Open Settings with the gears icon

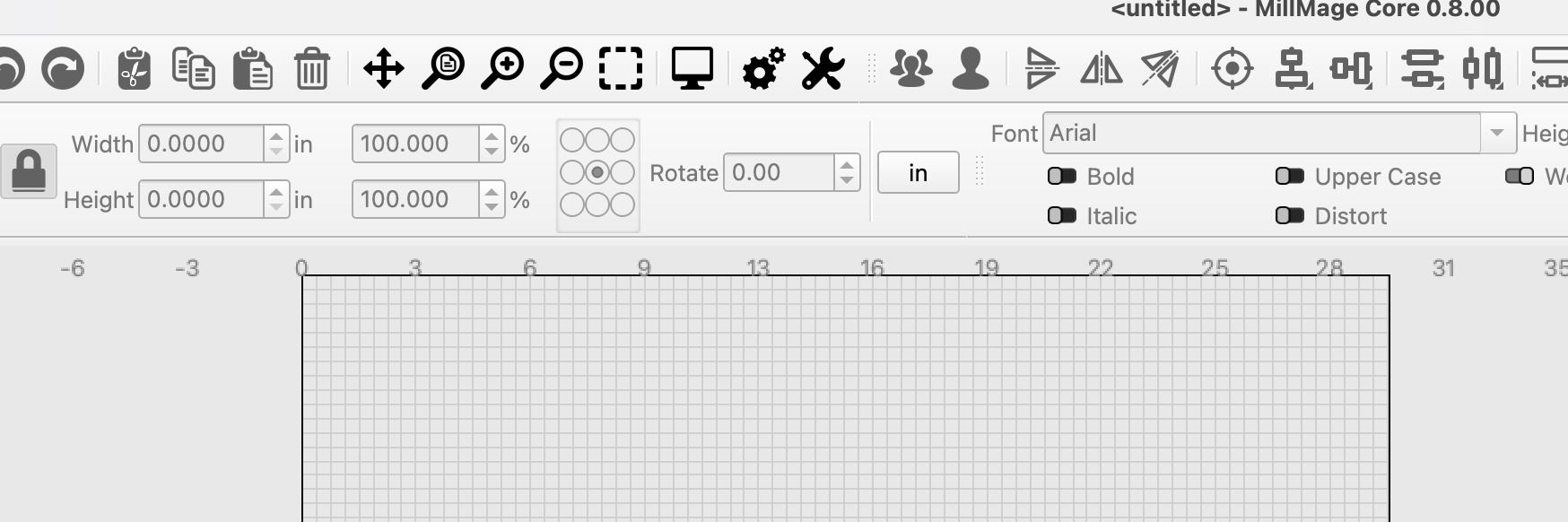[x=762, y=69]
